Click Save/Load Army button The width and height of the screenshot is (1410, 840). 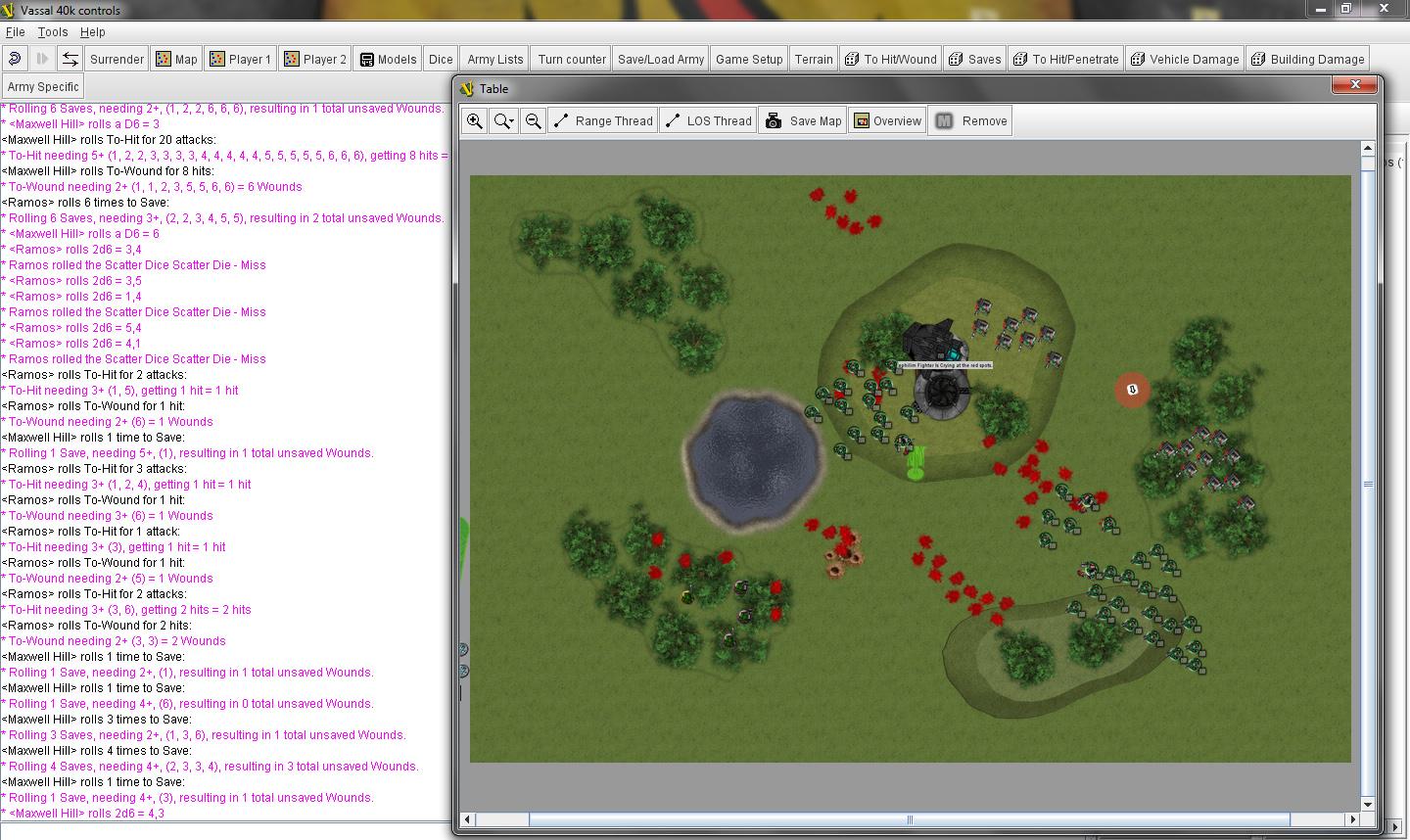tap(661, 59)
